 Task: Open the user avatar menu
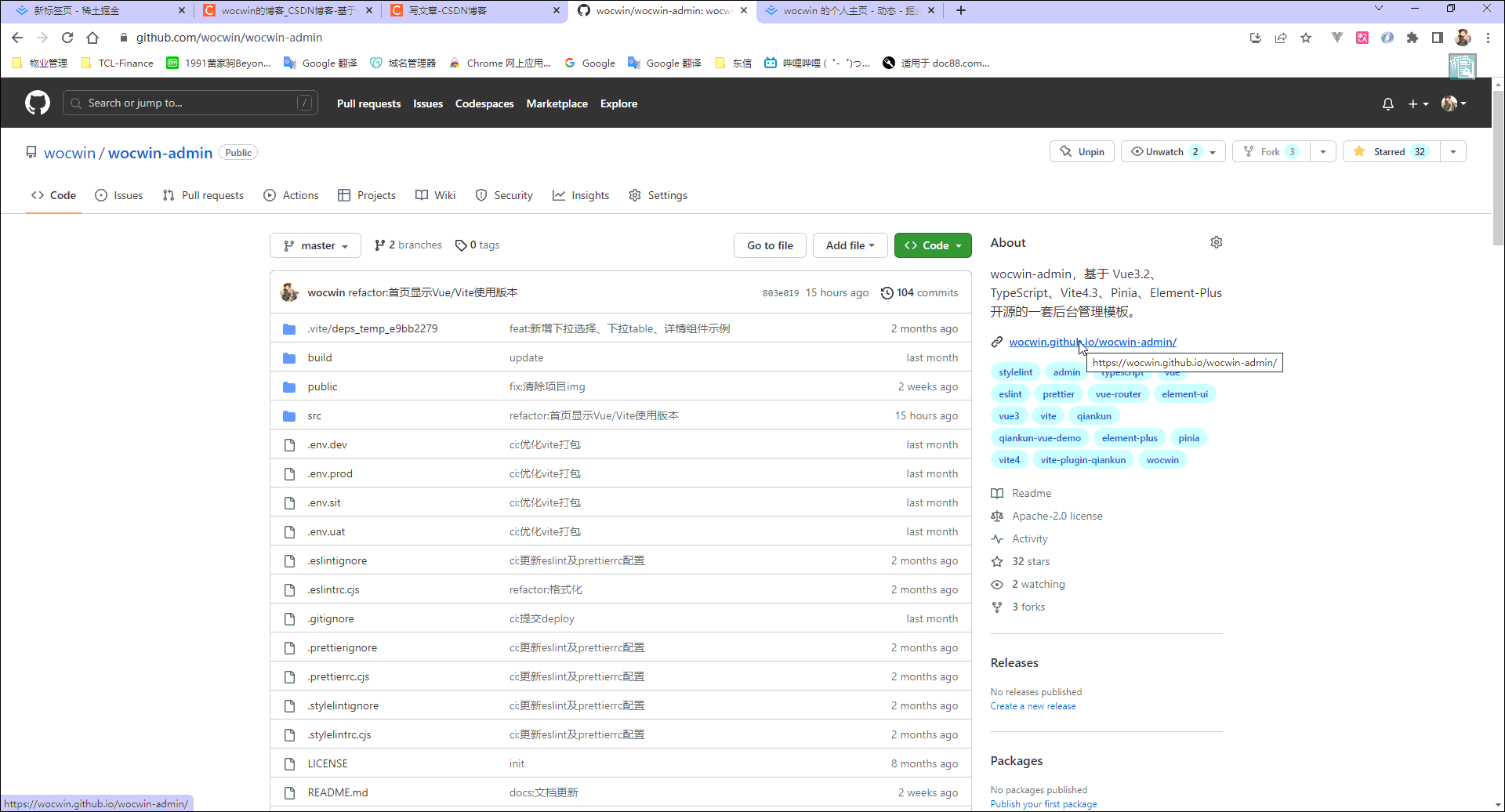pos(1454,103)
